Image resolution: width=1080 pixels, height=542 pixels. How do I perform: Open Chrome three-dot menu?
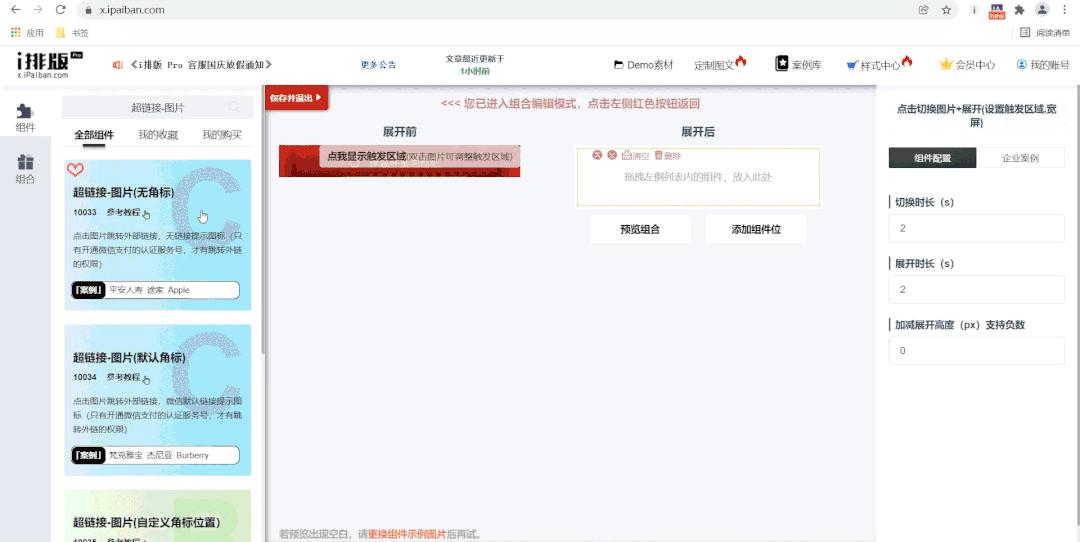coord(1065,10)
